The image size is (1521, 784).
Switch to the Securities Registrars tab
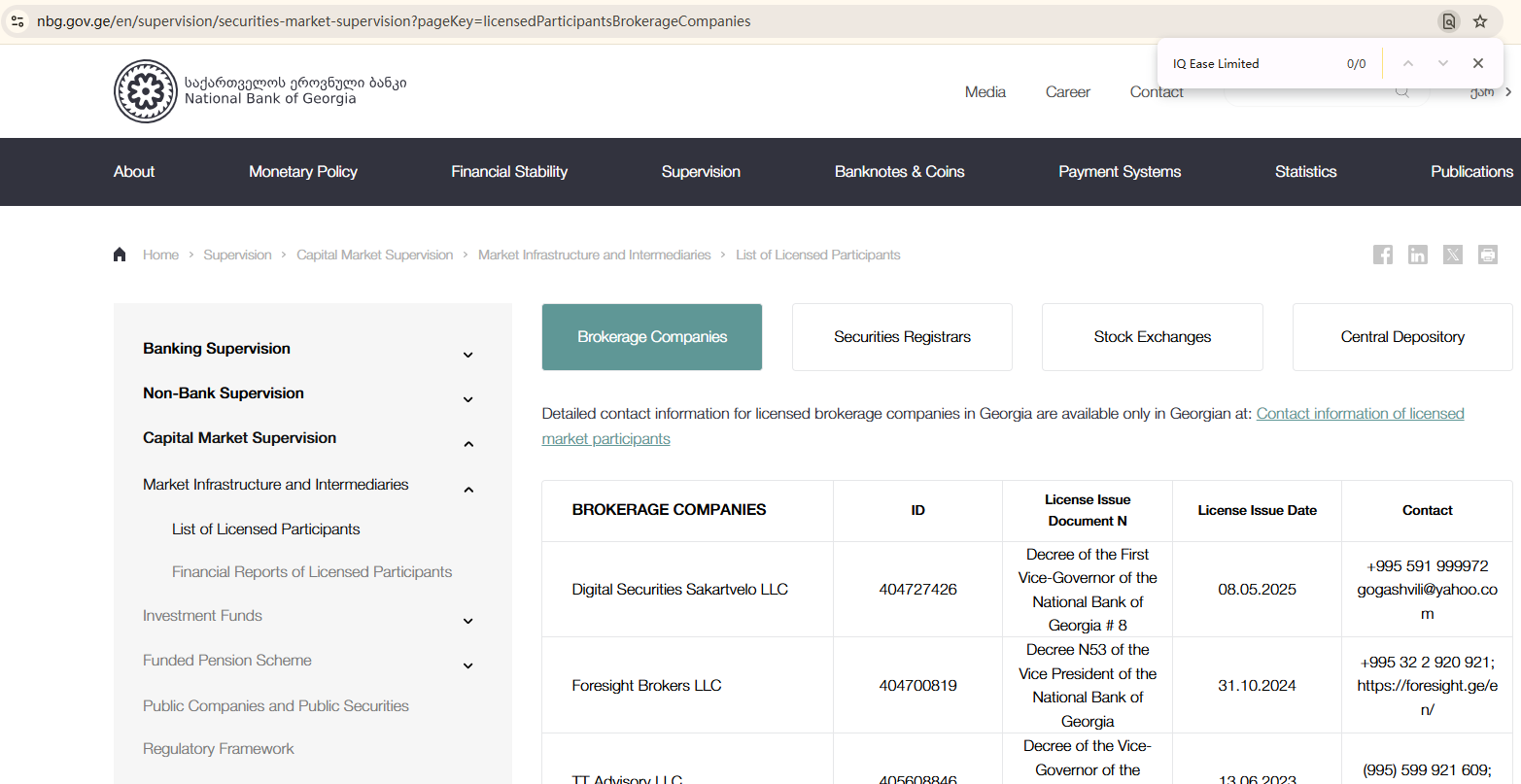click(x=902, y=337)
